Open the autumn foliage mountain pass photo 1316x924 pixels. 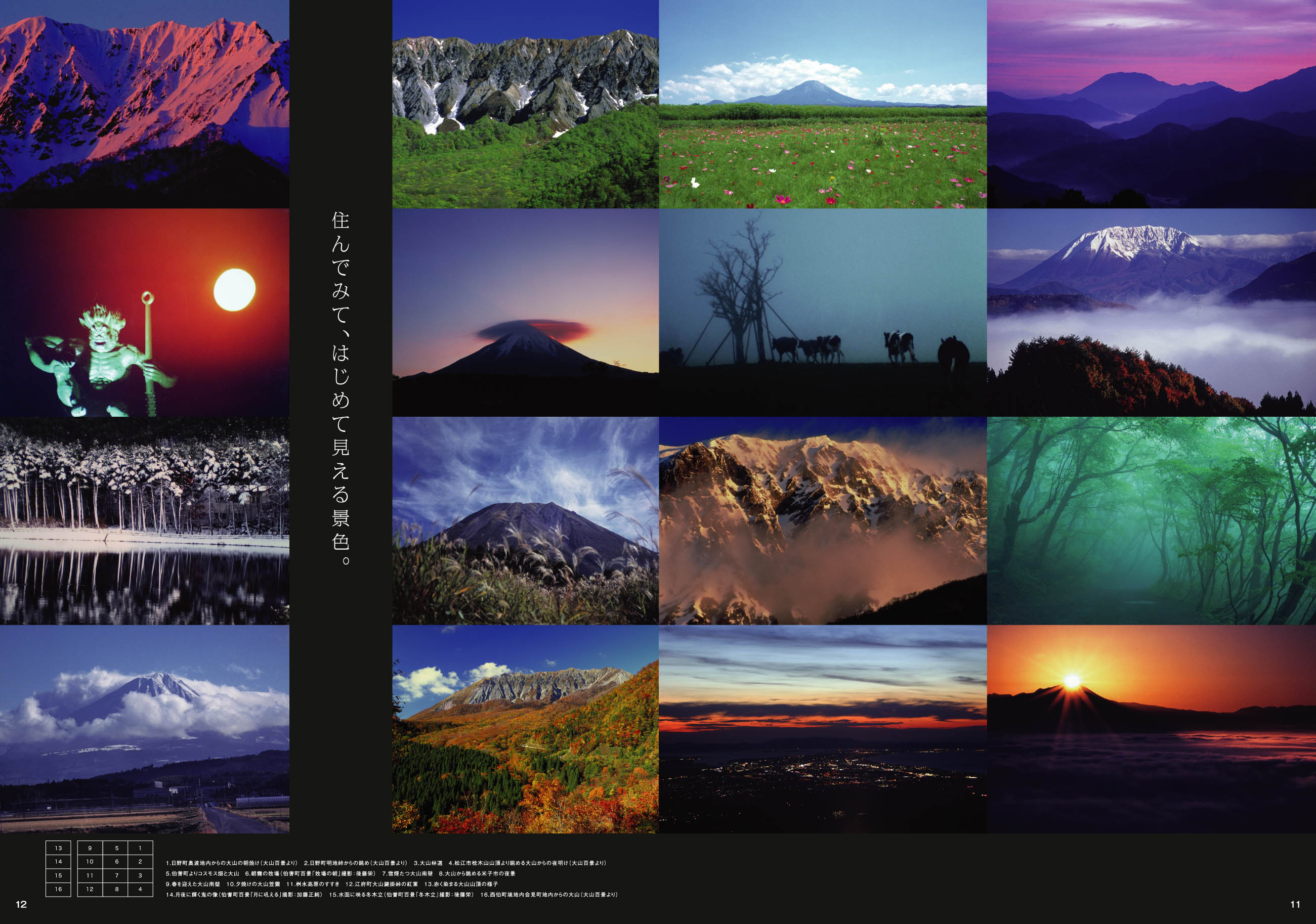(525, 729)
